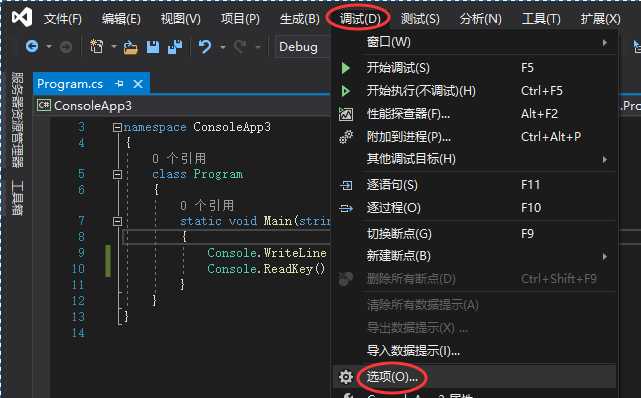The width and height of the screenshot is (641, 398).
Task: Click the Visual Studio logo icon
Action: click(x=22, y=18)
